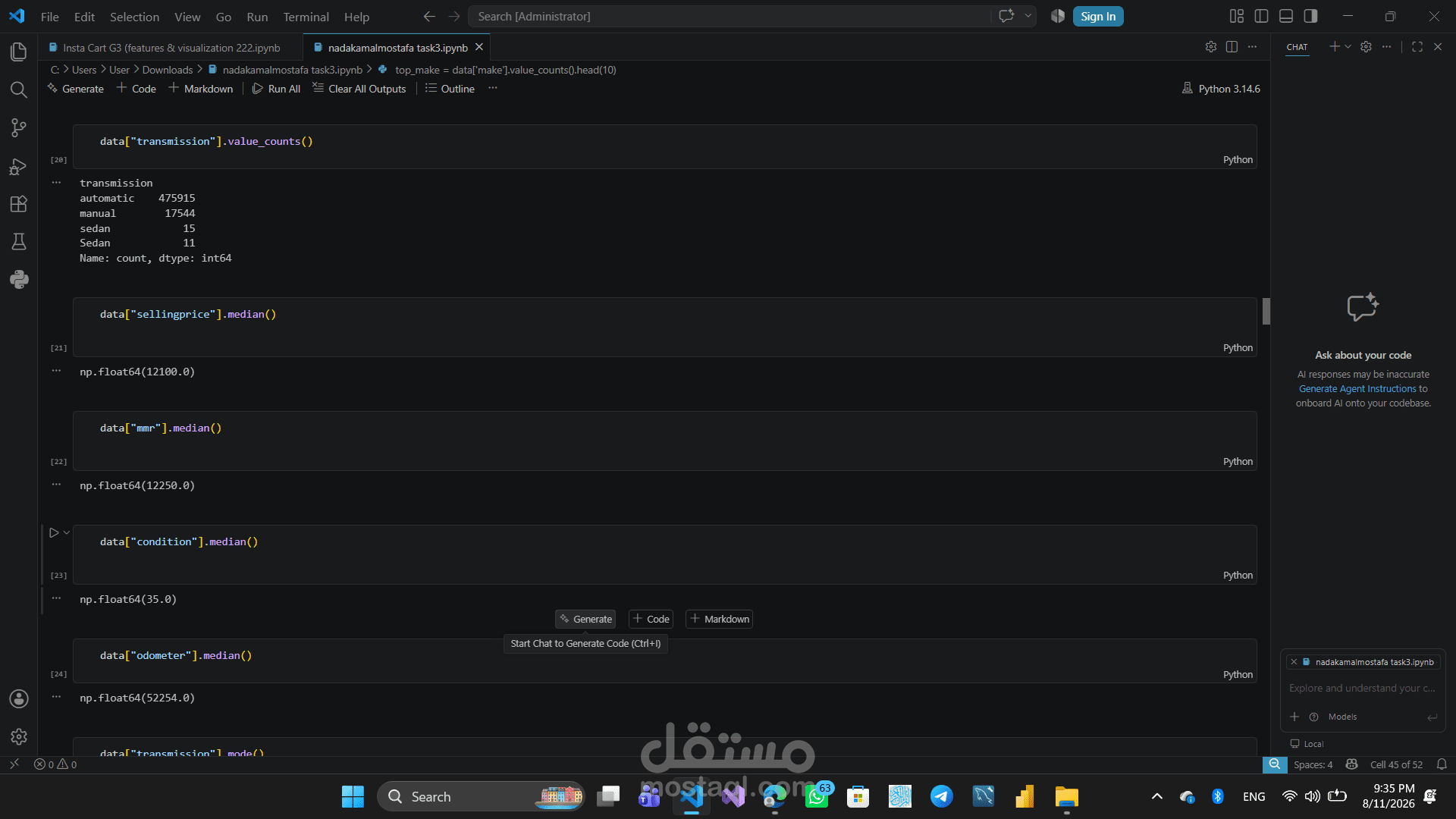The image size is (1456, 819).
Task: Toggle the Primary Side Bar
Action: (1262, 17)
